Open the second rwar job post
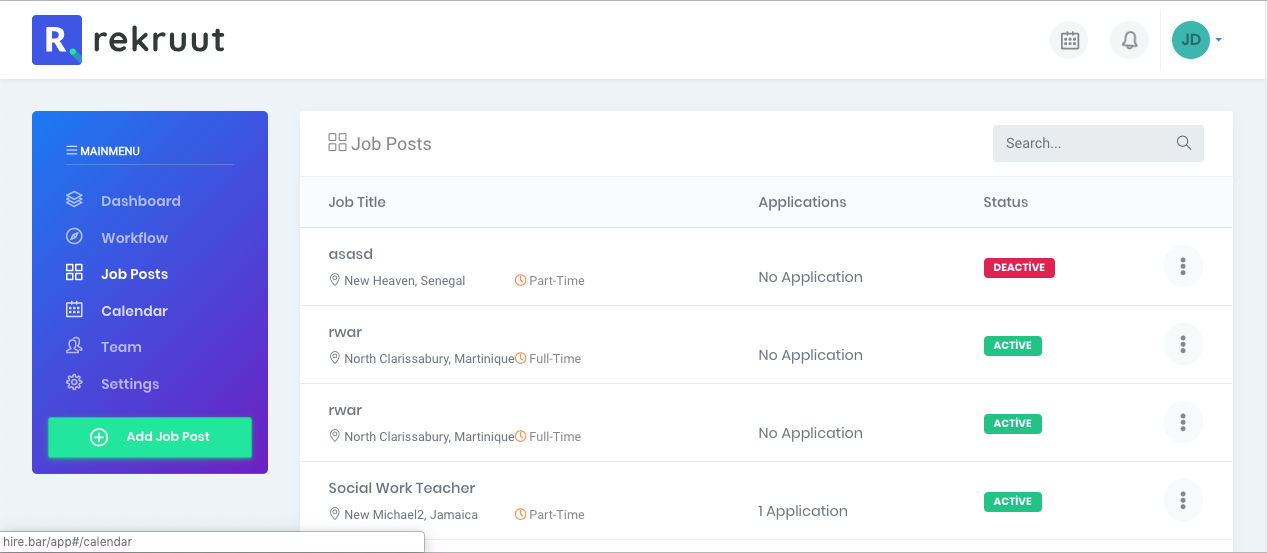Image resolution: width=1267 pixels, height=553 pixels. tap(345, 410)
